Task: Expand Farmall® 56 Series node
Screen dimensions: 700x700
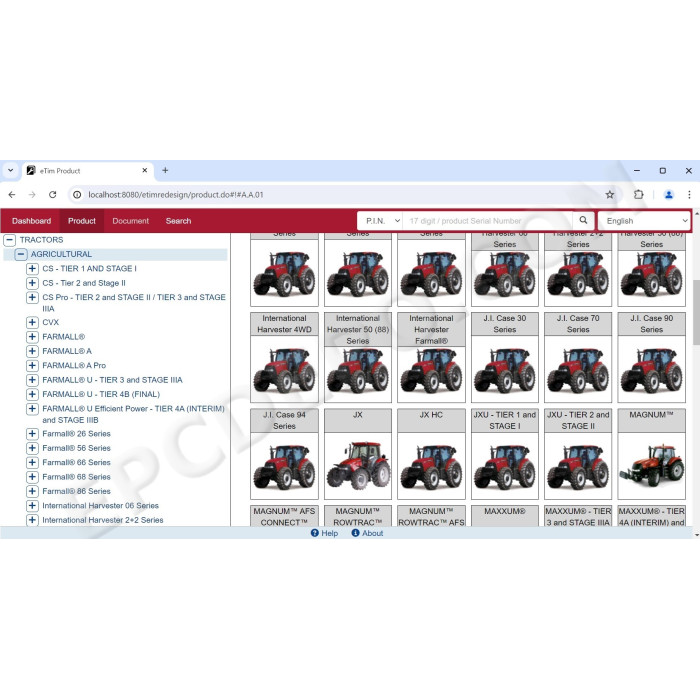Action: 32,448
